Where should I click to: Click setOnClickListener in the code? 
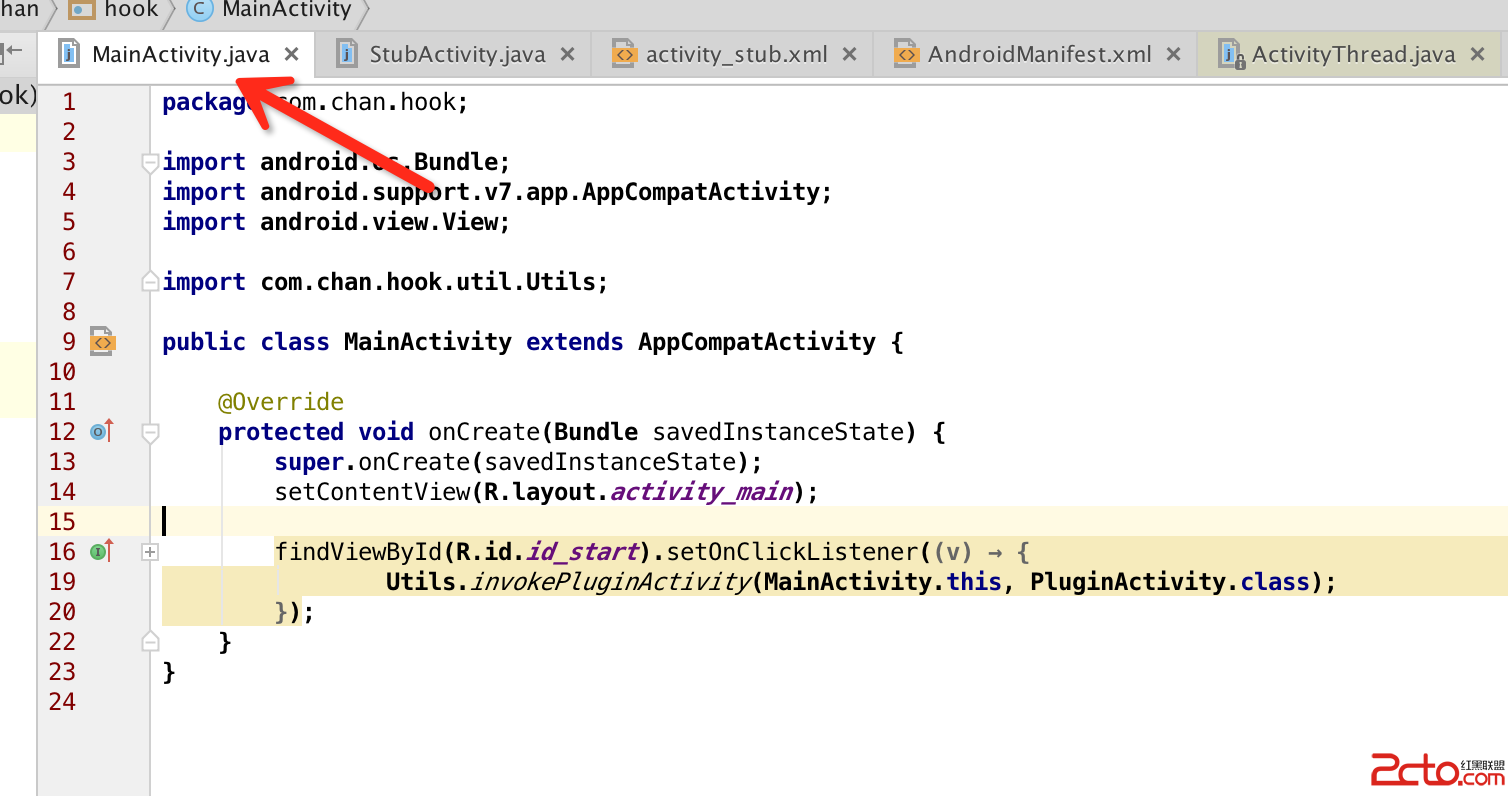793,552
